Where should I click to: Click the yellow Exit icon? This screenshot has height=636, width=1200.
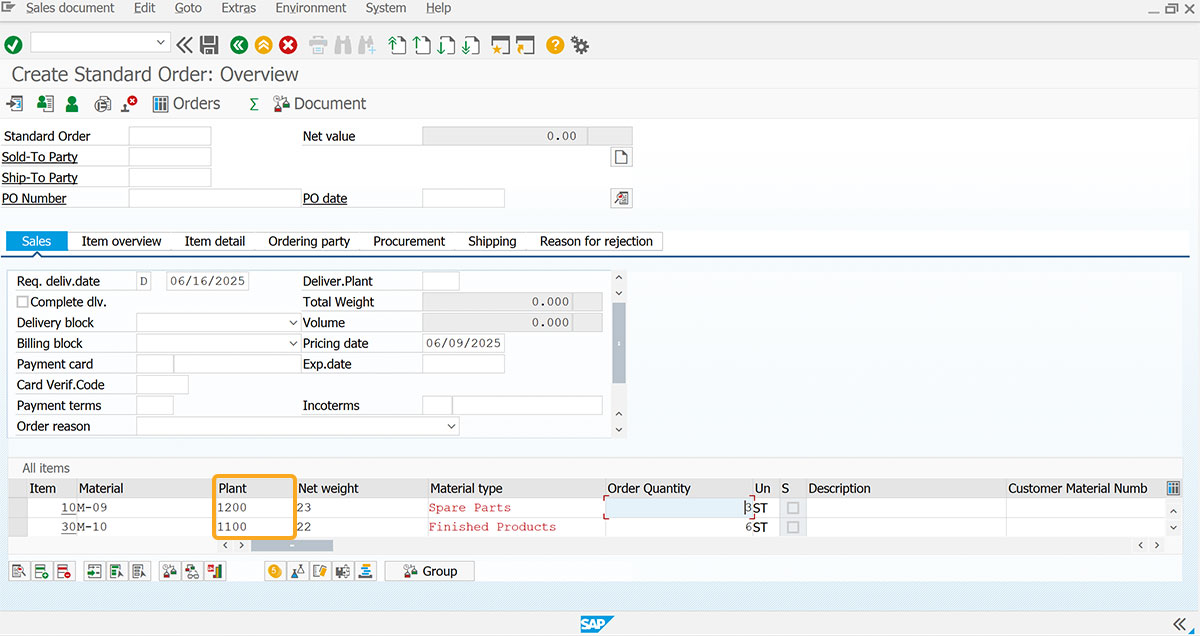tap(263, 45)
